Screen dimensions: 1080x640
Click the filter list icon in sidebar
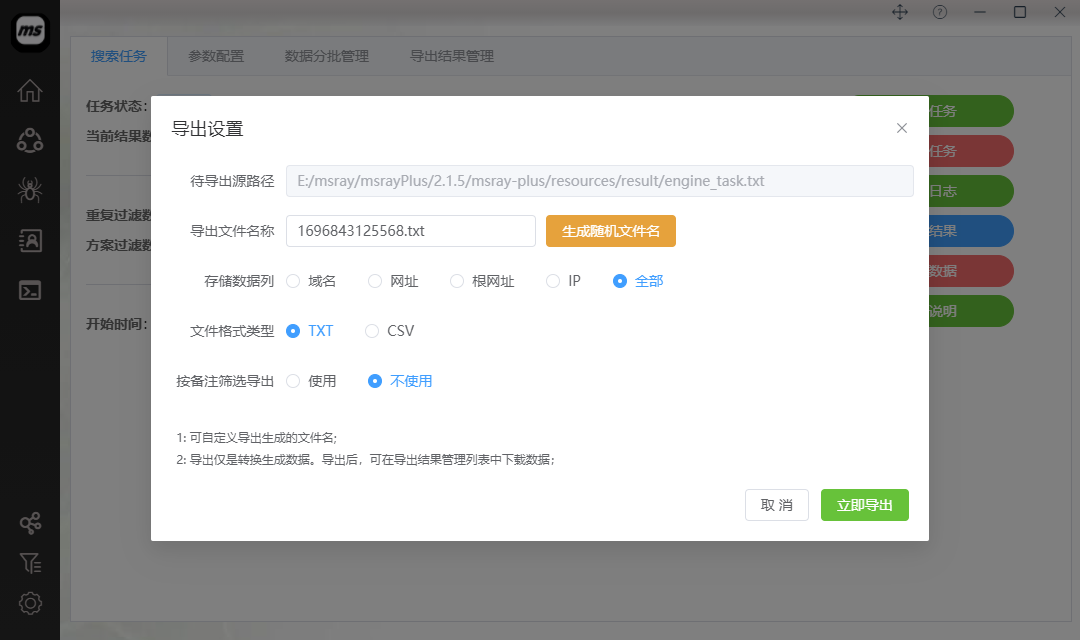[30, 563]
